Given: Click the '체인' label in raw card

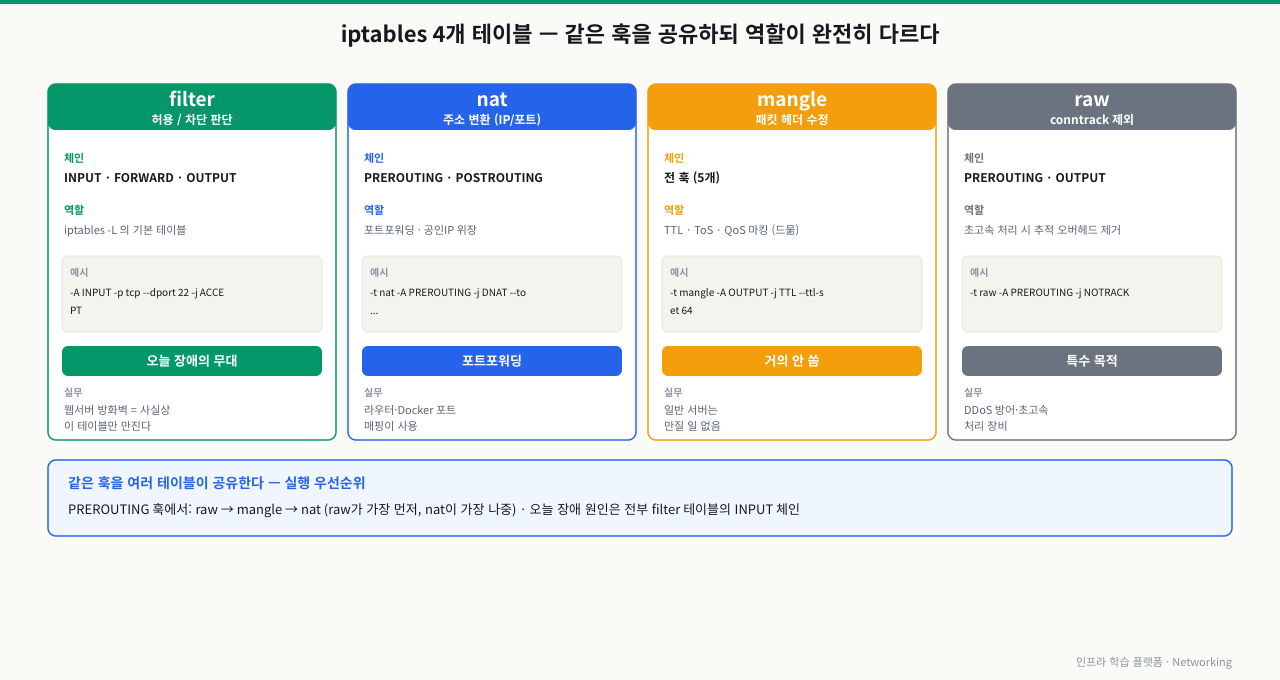Looking at the screenshot, I should coord(974,158).
